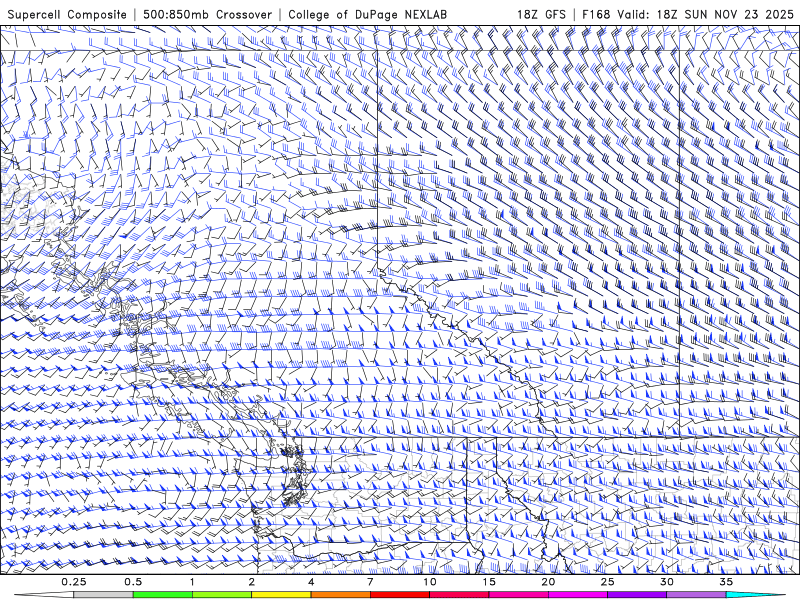The height and width of the screenshot is (600, 800).
Task: Select the orange 4–7 color segment
Action: [x=340, y=595]
